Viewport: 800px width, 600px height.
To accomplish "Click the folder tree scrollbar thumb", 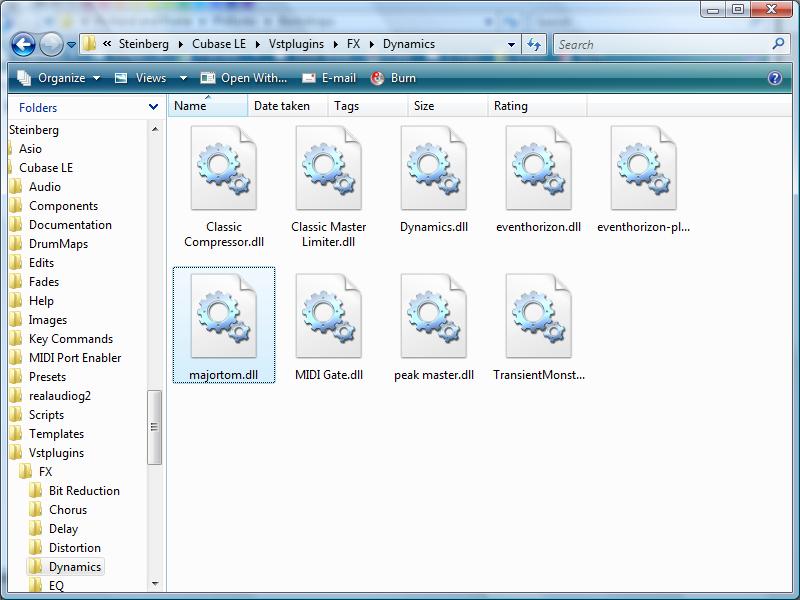I will tap(154, 428).
